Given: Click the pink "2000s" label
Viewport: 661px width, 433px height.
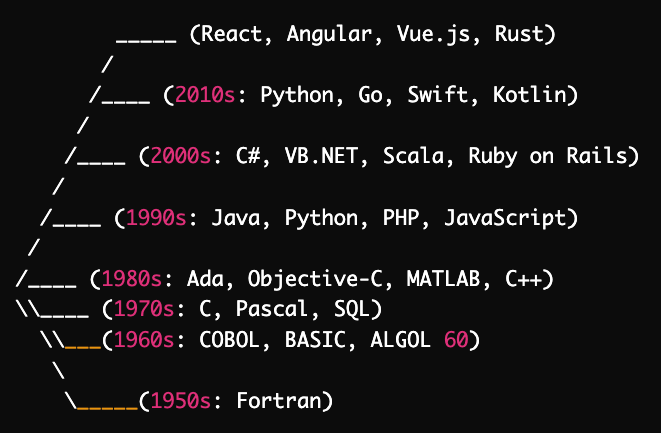Looking at the screenshot, I should [x=180, y=156].
